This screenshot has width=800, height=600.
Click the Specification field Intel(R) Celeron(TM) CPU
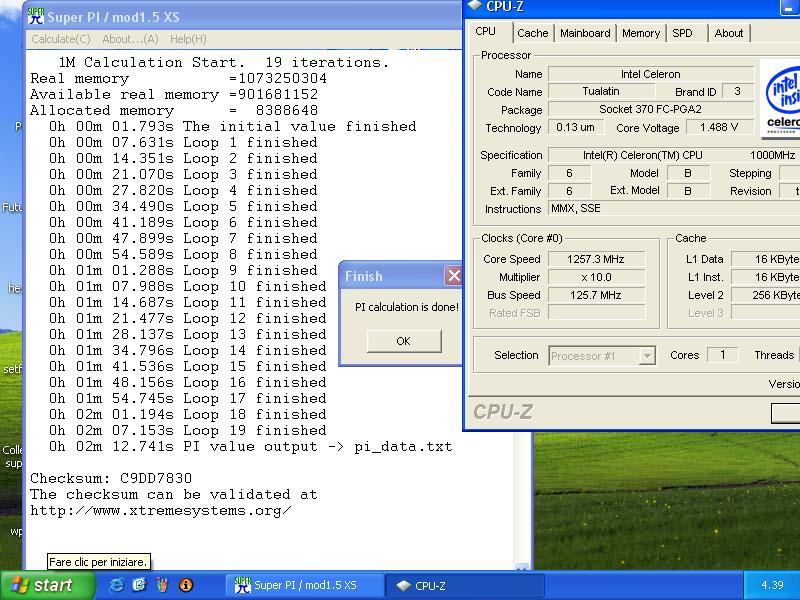coord(674,155)
